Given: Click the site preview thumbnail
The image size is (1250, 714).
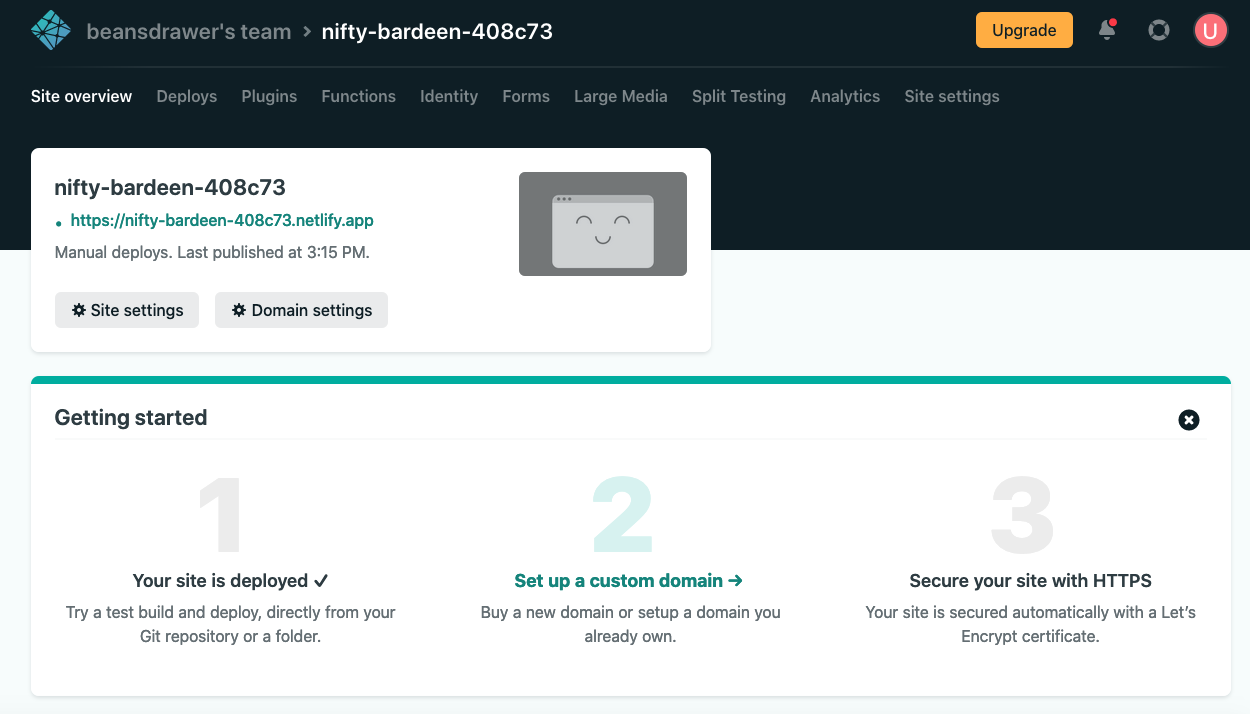Looking at the screenshot, I should point(603,224).
